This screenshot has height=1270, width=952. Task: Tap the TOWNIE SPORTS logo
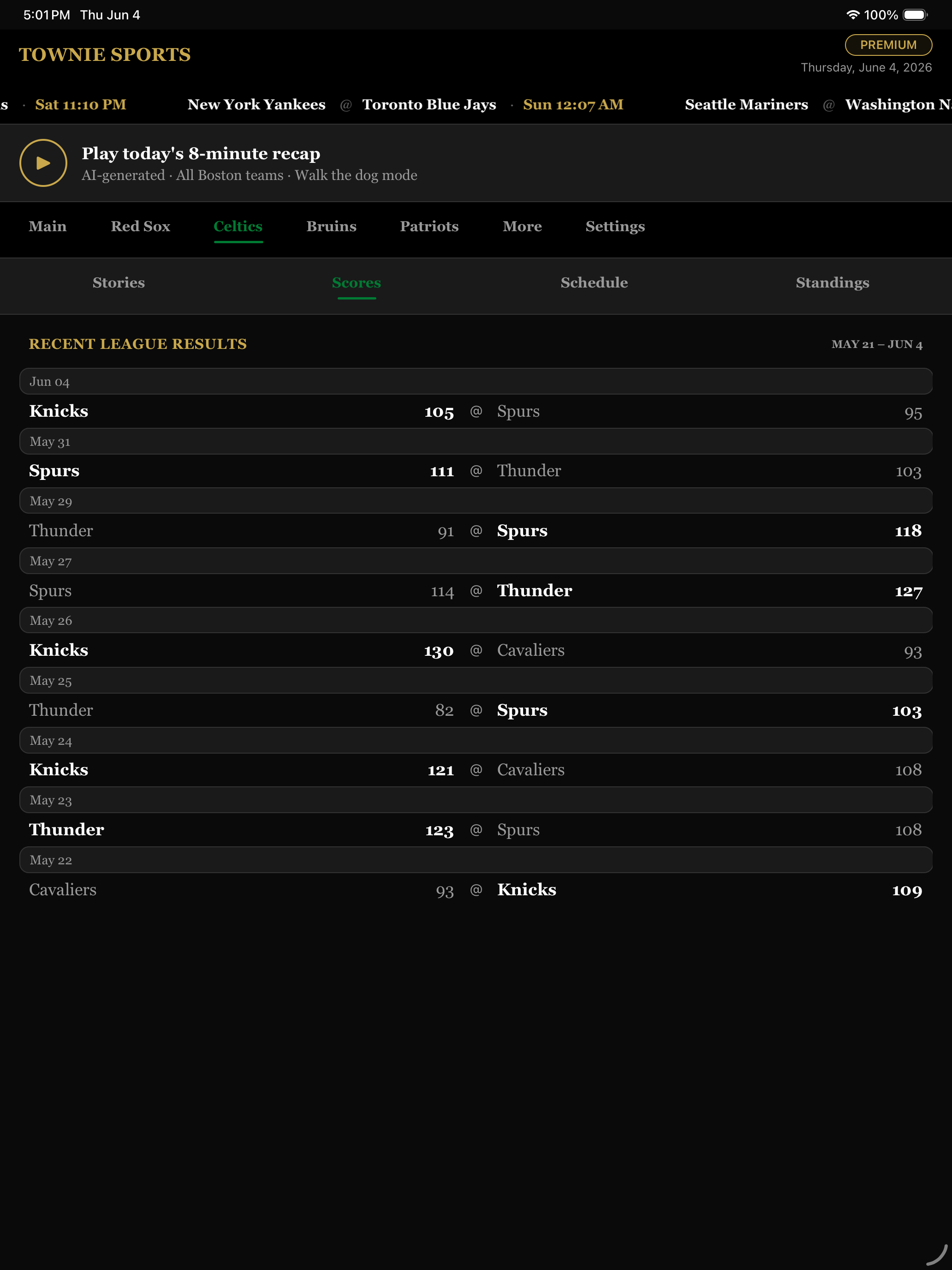pos(104,54)
